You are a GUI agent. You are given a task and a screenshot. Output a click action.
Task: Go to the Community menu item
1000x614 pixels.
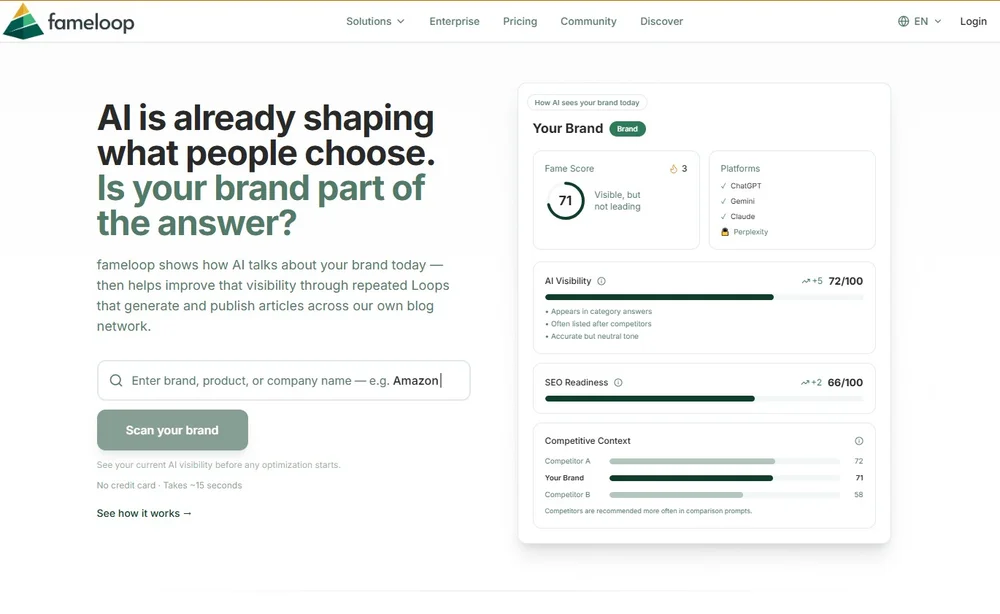point(588,21)
